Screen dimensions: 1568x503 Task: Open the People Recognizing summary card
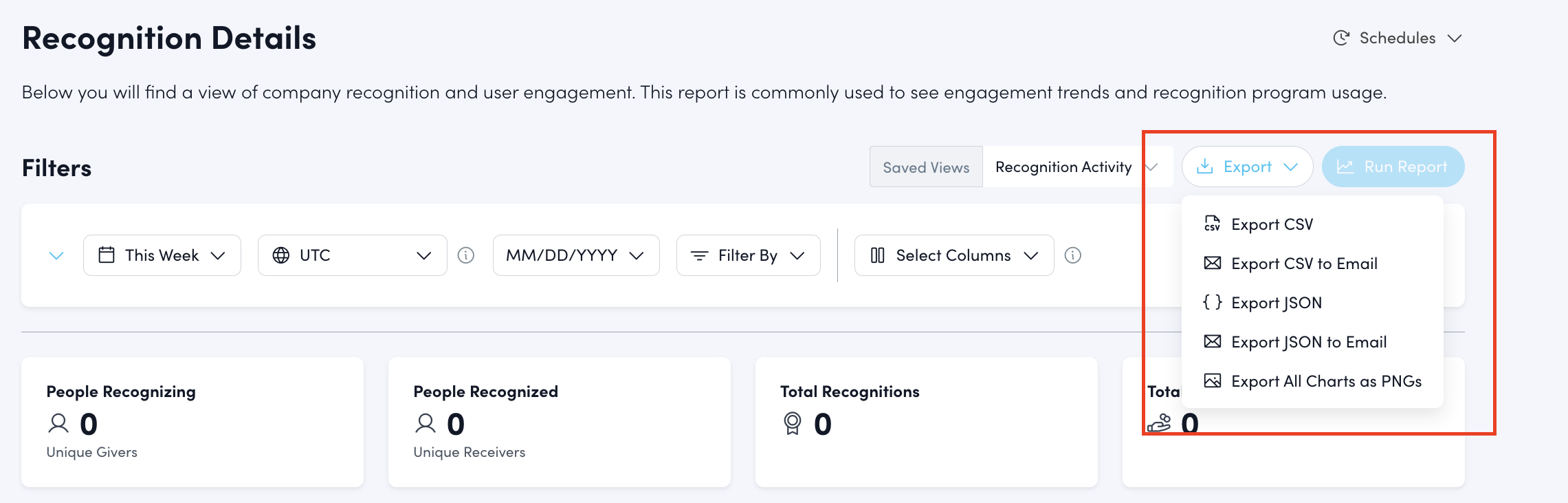tap(192, 421)
